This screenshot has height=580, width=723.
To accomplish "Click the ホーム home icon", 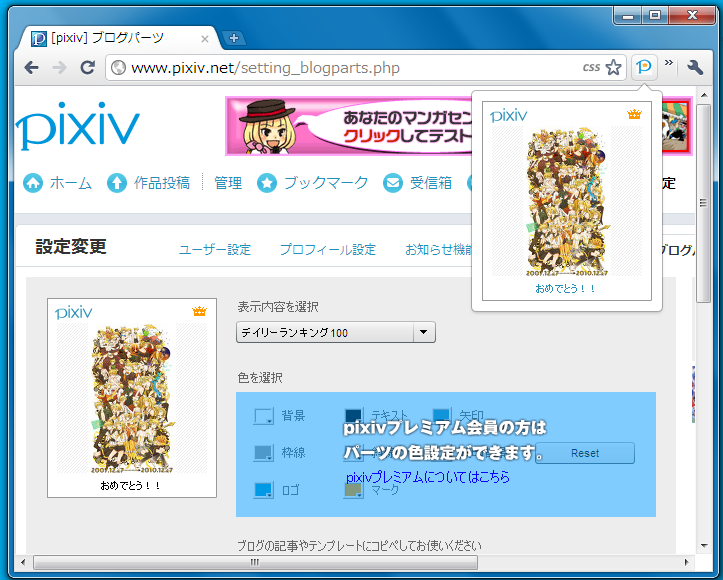I will [33, 183].
